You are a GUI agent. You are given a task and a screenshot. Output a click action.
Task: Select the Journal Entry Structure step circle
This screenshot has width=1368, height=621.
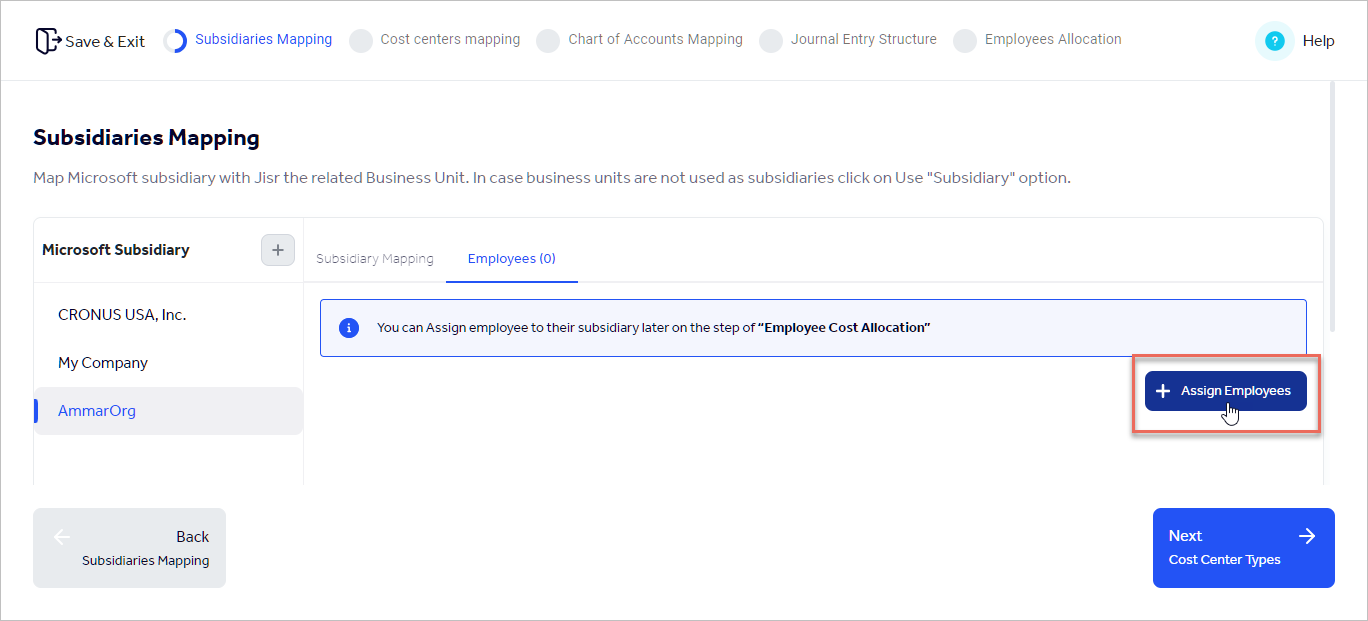click(771, 40)
